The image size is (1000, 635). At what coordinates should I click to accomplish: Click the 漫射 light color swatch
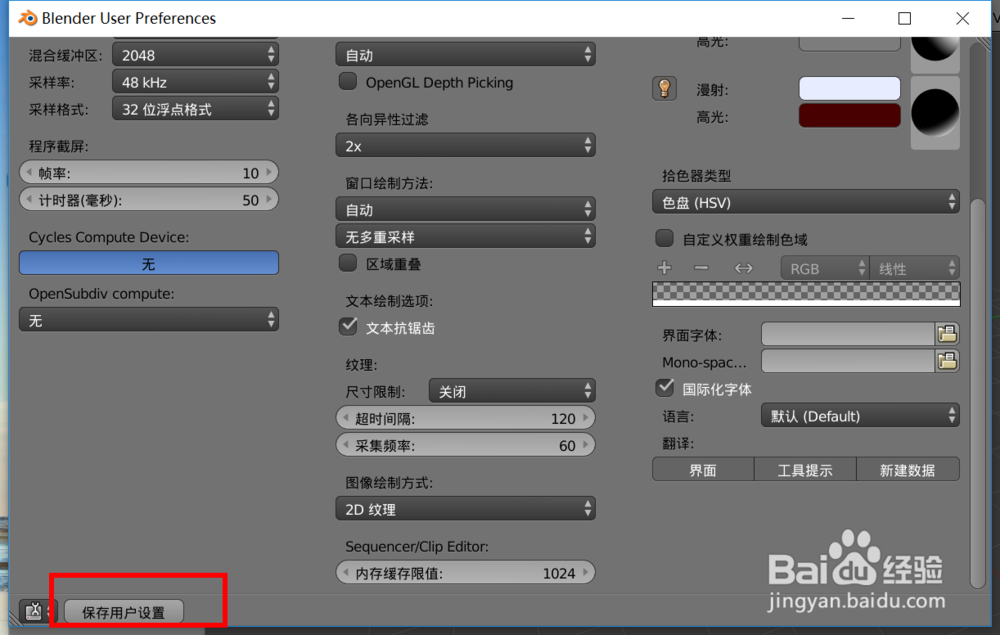(x=849, y=89)
